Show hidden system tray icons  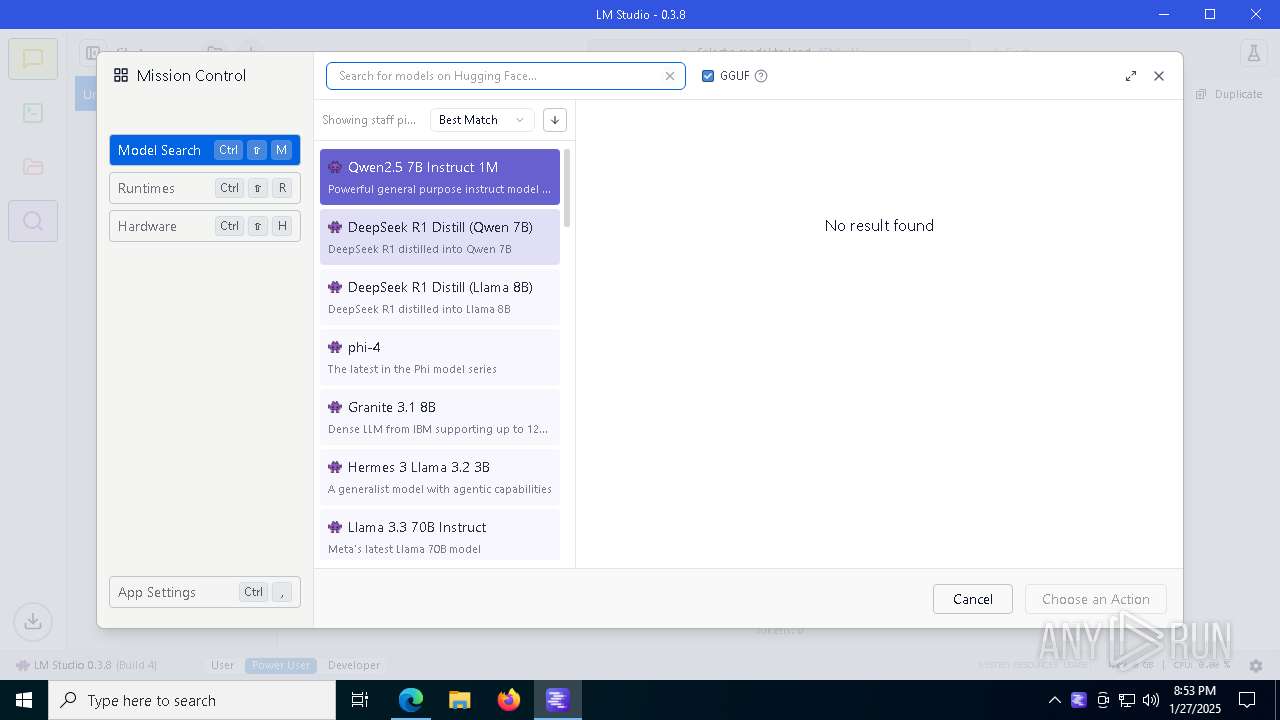tap(1054, 700)
